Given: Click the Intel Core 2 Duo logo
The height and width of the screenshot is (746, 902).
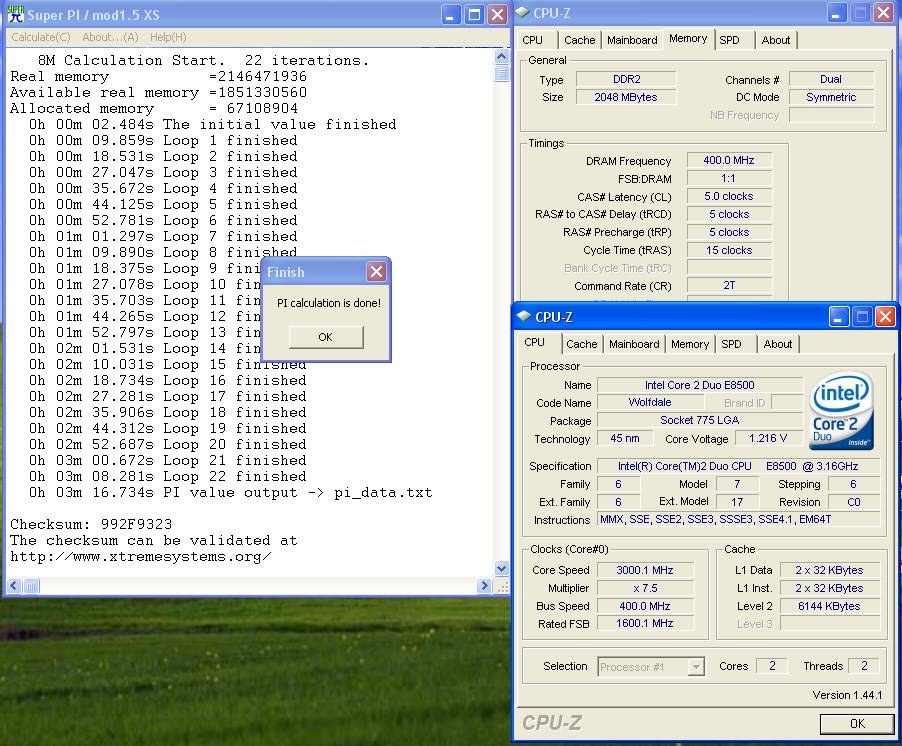Looking at the screenshot, I should click(x=842, y=410).
